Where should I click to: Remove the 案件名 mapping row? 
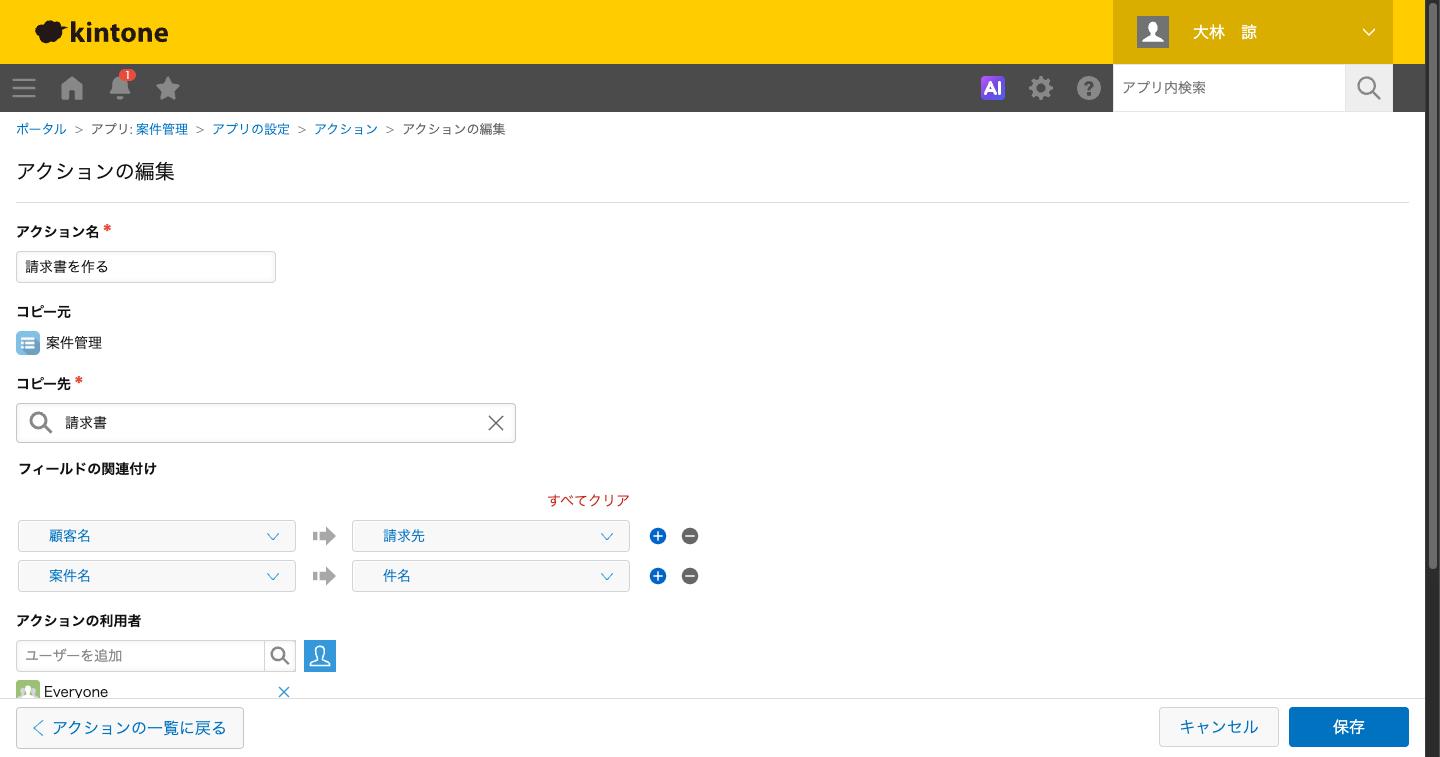pos(690,576)
